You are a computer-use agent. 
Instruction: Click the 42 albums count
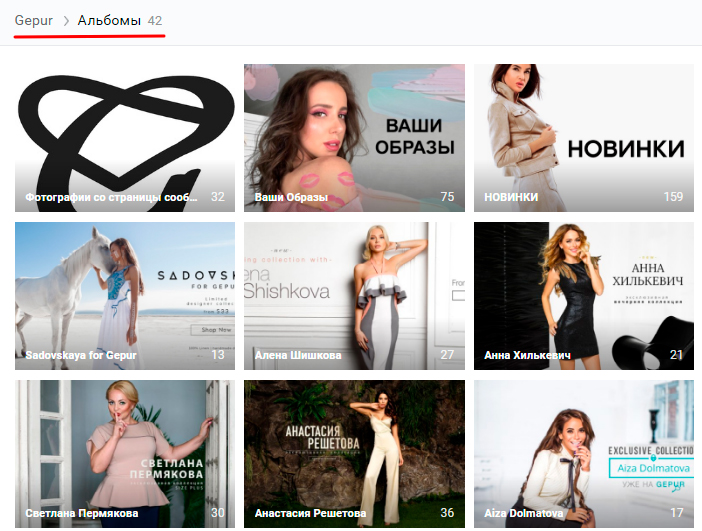click(155, 21)
